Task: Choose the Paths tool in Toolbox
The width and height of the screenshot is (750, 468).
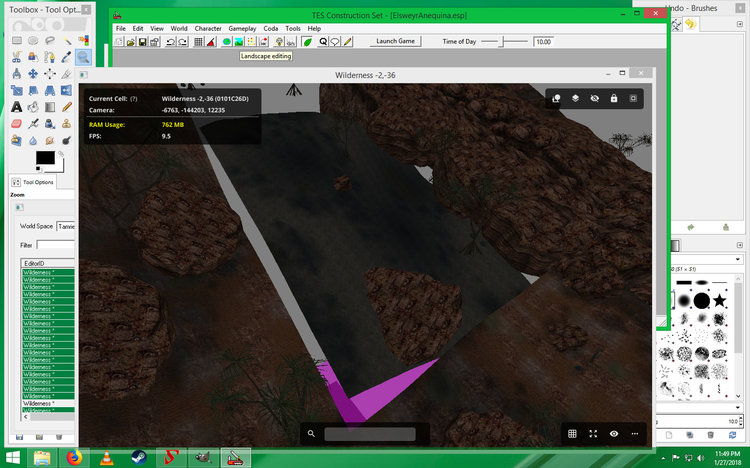Action: 50,57
